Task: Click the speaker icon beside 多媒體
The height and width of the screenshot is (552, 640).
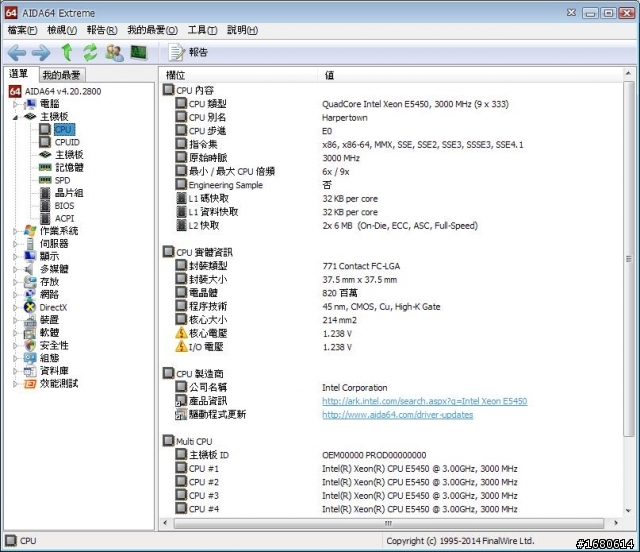Action: 29,269
